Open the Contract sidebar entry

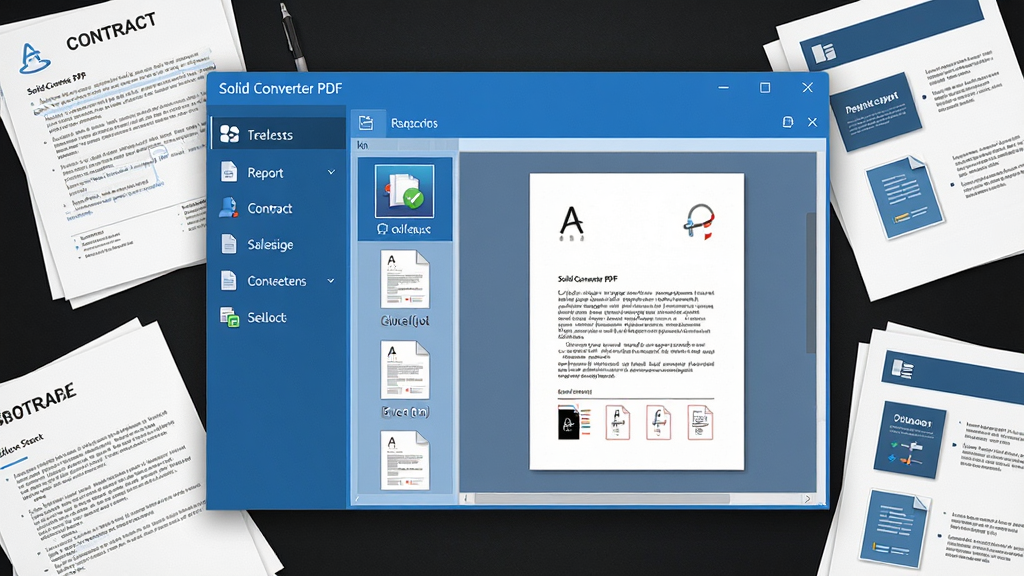pos(278,208)
